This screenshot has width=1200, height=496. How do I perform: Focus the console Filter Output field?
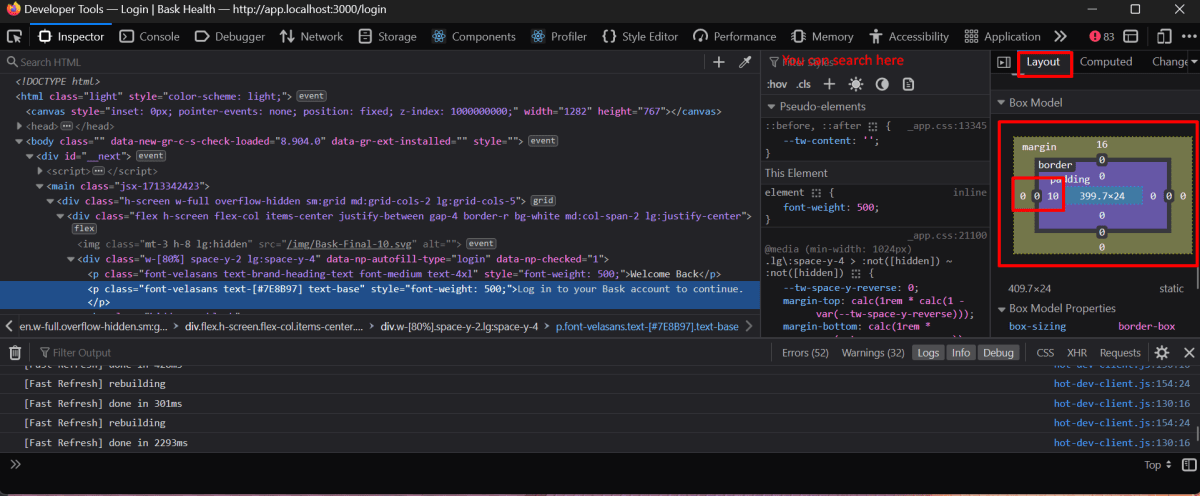coord(400,352)
